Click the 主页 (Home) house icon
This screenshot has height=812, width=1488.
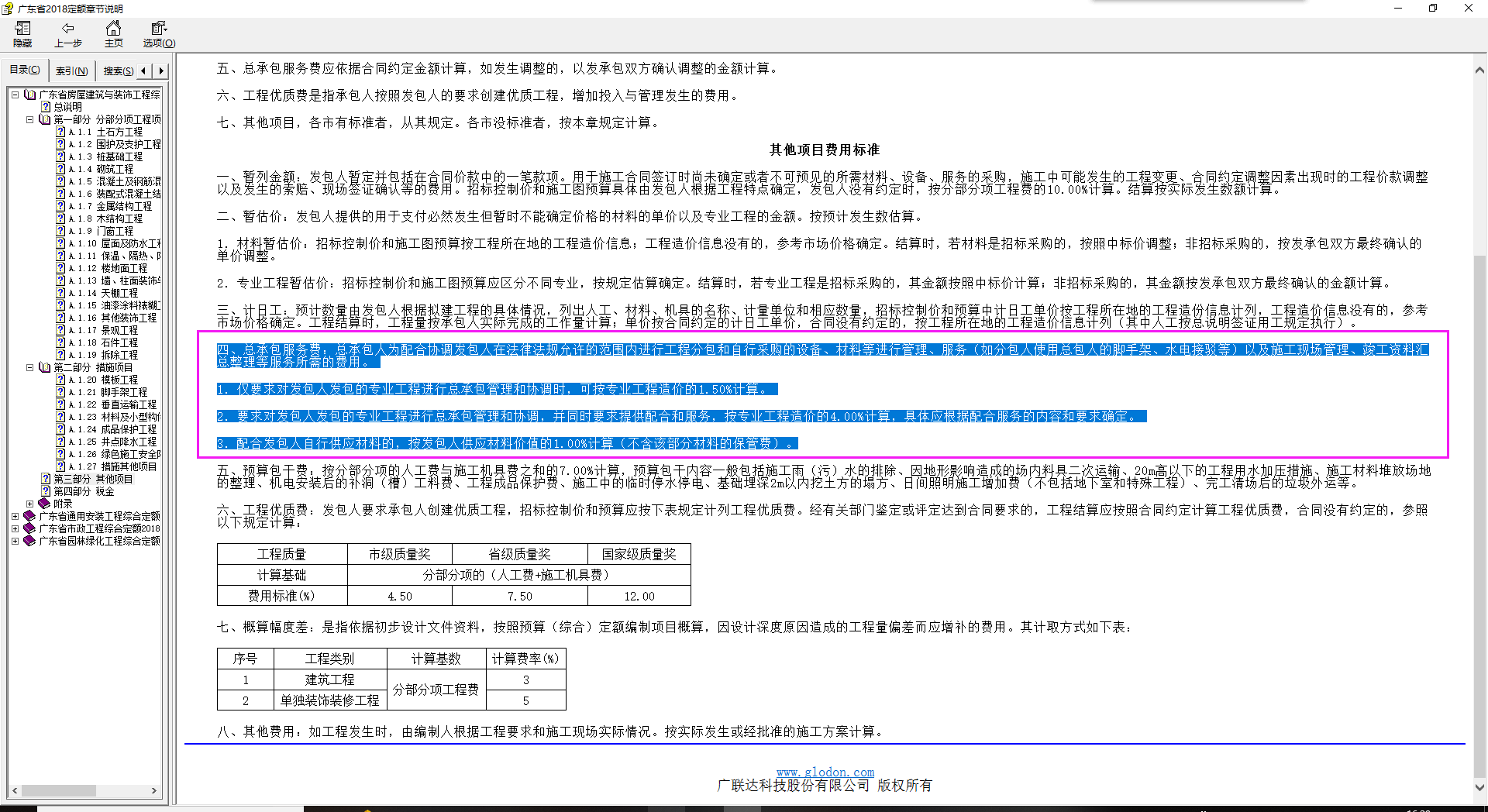coord(113,29)
